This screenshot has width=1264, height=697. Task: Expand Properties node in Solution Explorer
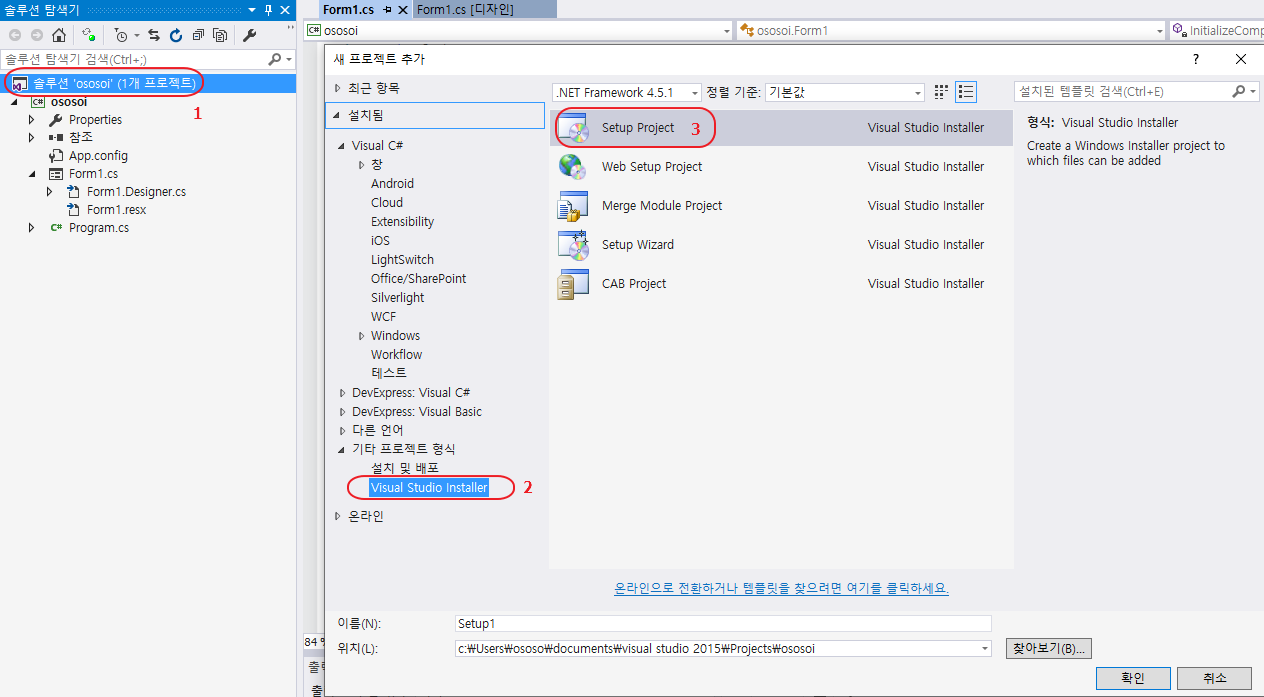coord(32,120)
